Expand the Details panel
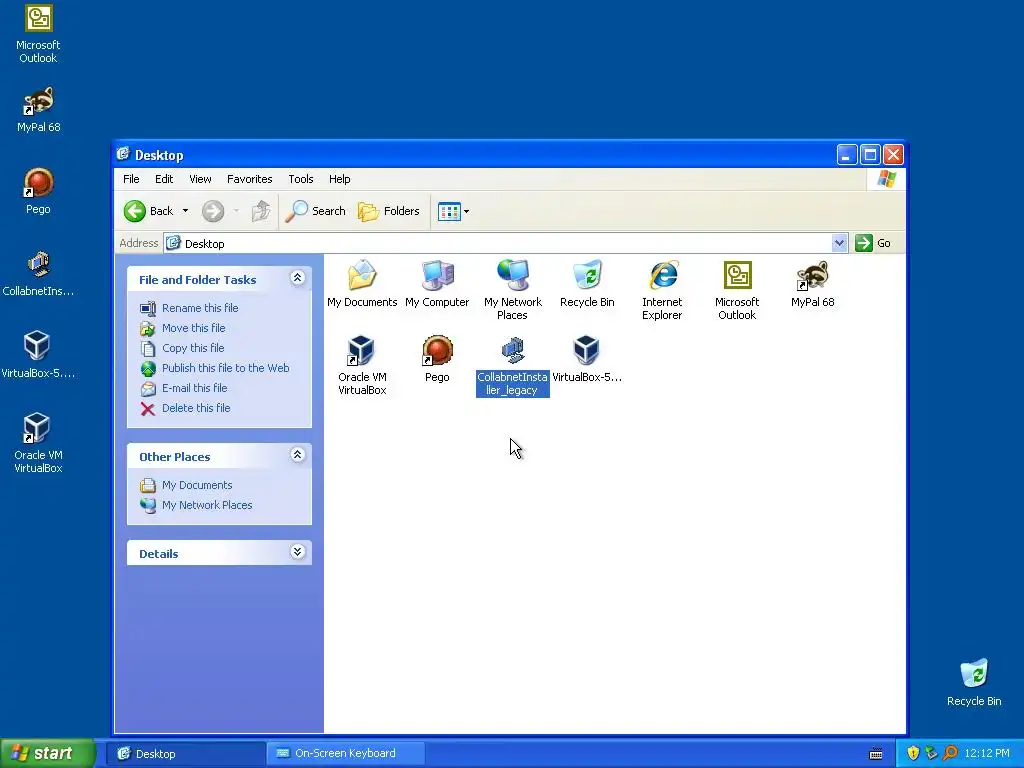Viewport: 1024px width, 768px height. click(x=297, y=552)
